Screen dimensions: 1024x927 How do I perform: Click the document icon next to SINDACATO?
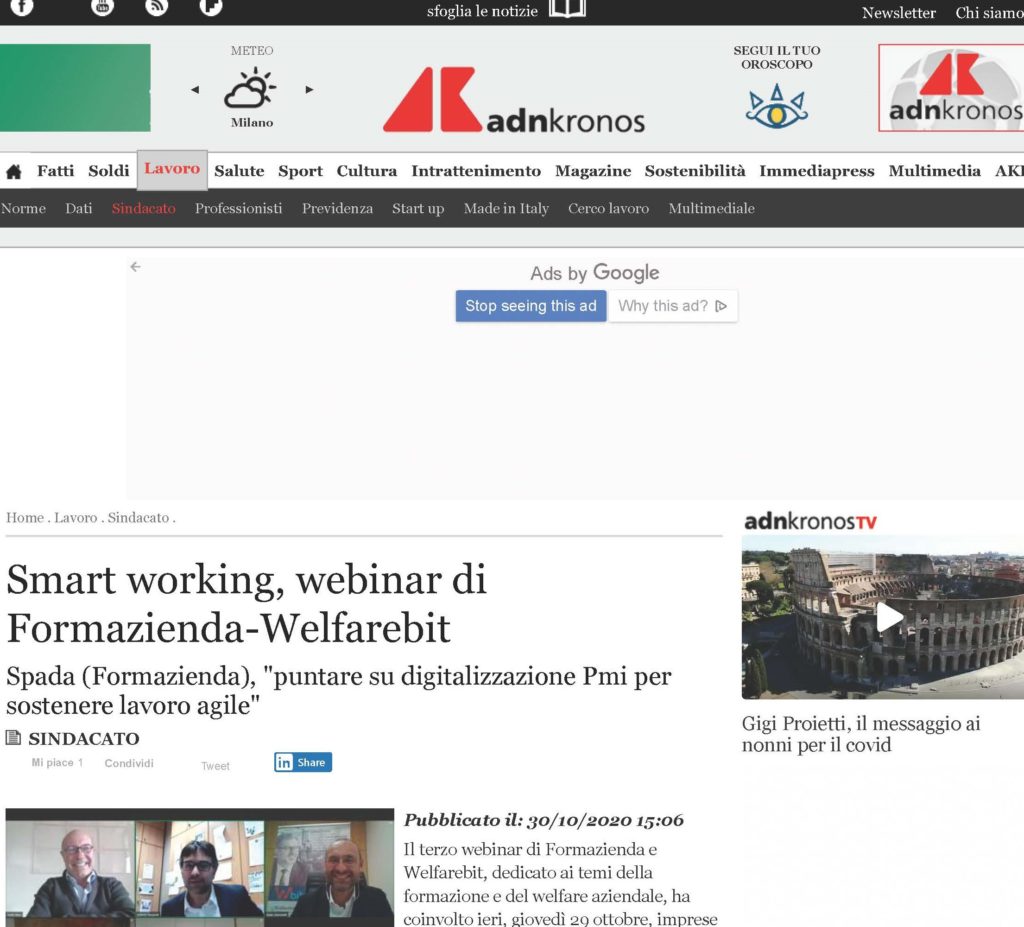point(13,738)
